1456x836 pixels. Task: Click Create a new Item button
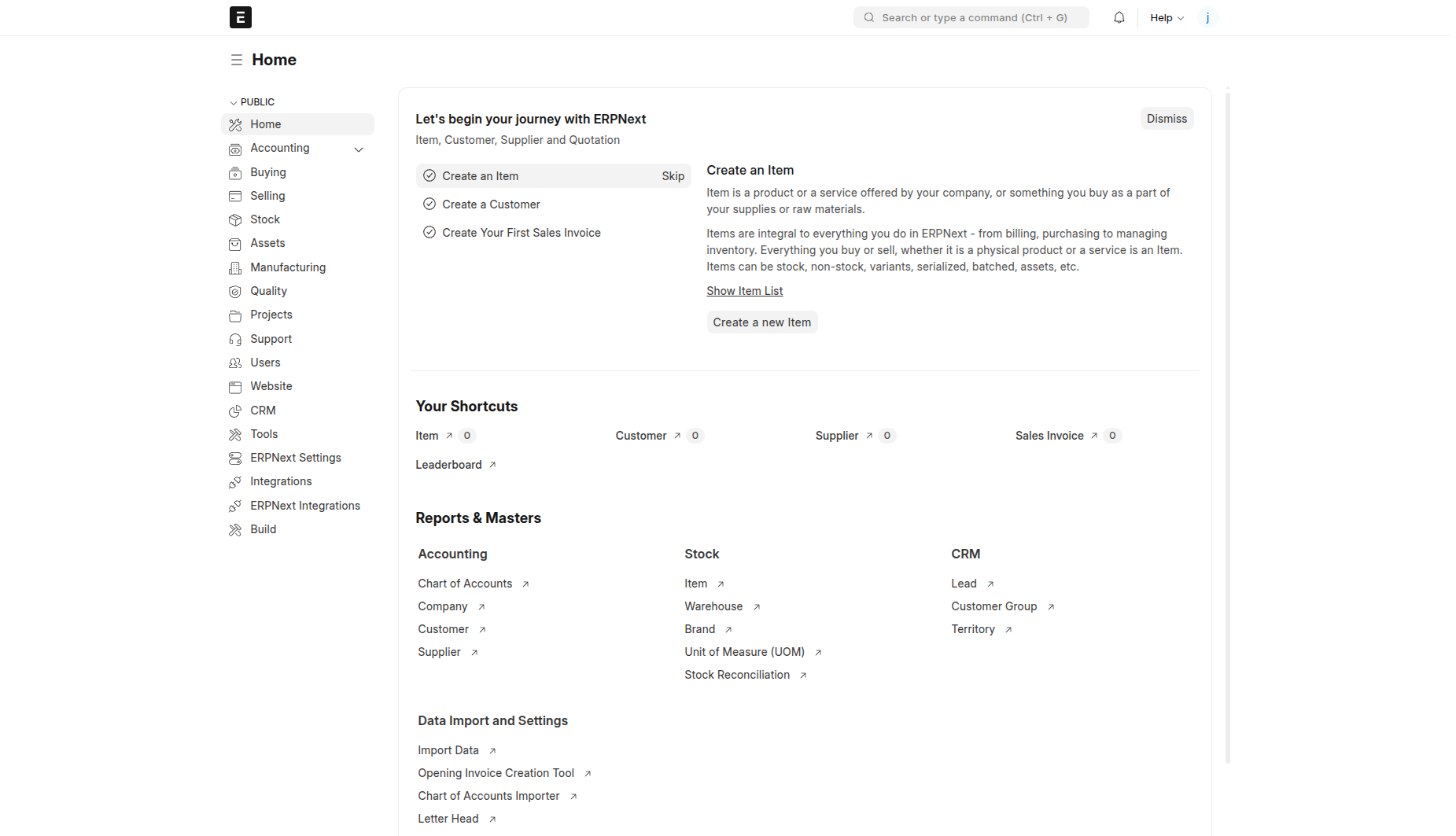(761, 322)
